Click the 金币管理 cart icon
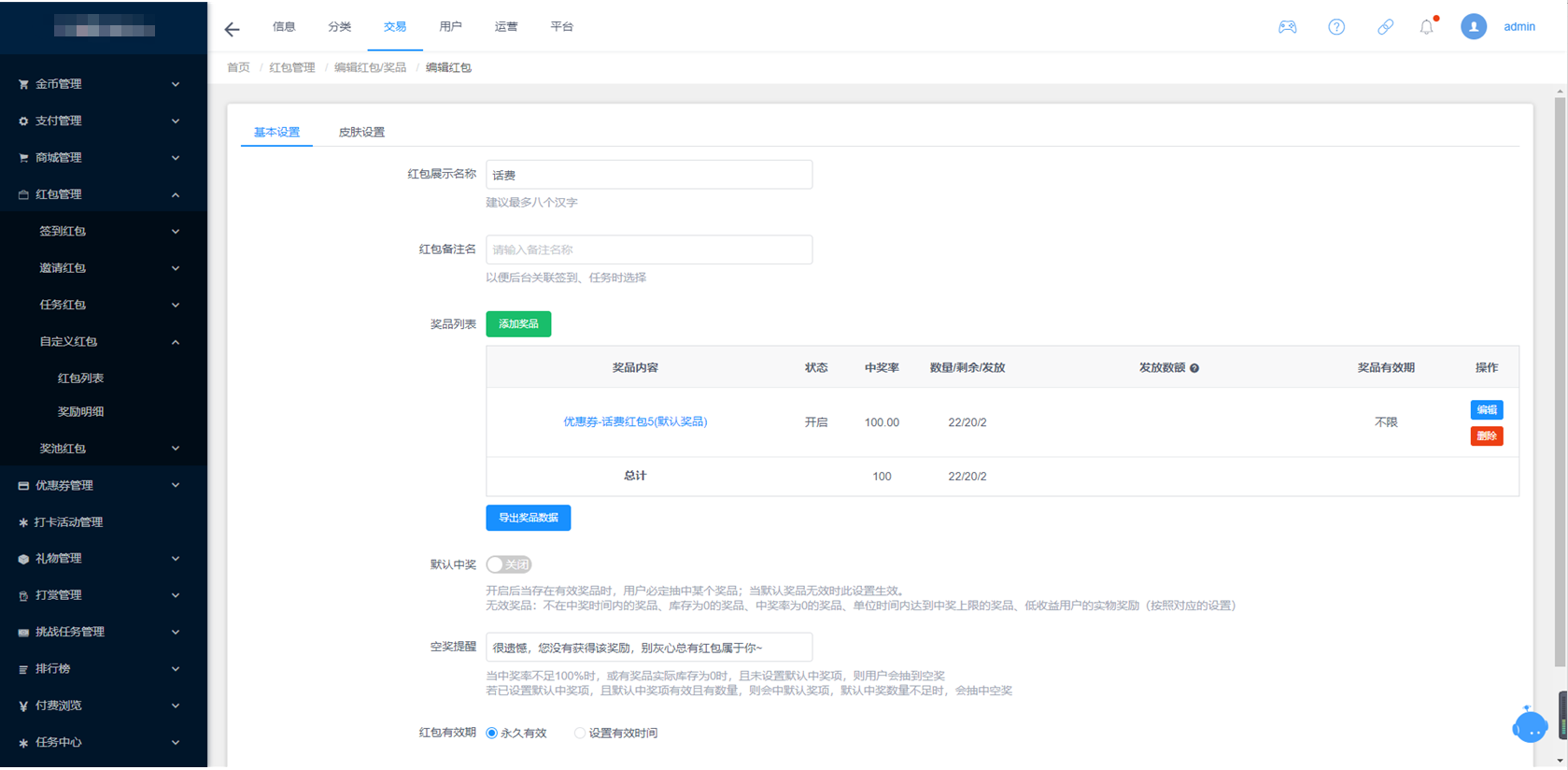 click(23, 84)
